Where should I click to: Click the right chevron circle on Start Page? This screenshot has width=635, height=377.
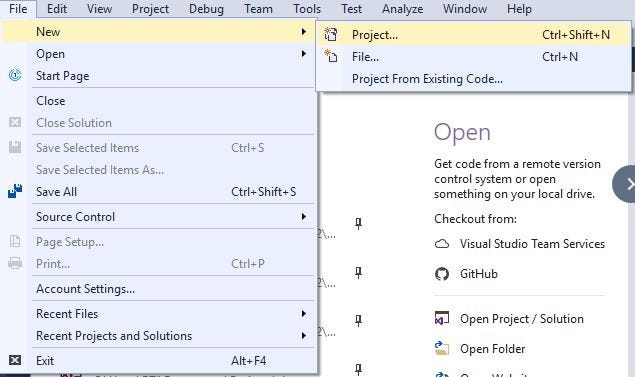pyautogui.click(x=624, y=184)
